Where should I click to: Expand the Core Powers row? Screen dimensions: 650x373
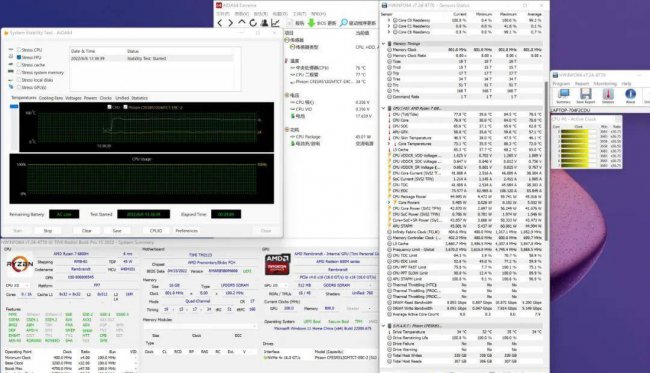tap(389, 203)
